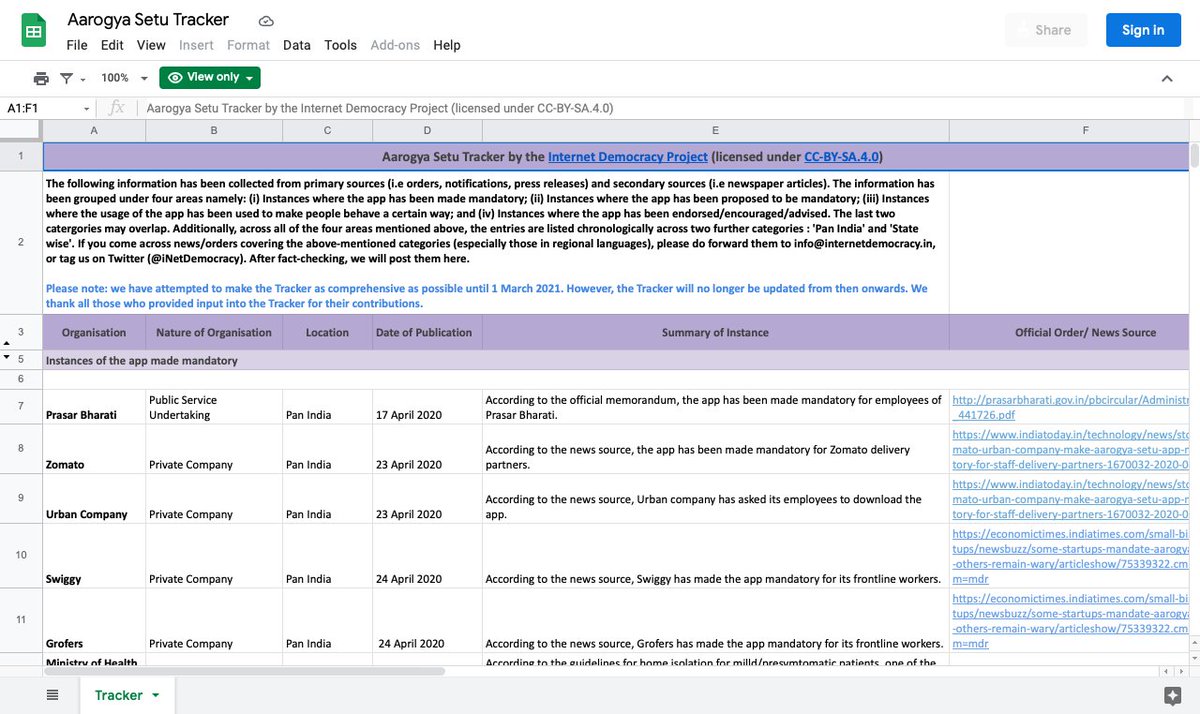Open the all sheets list icon
Screen dimensions: 1200x714
click(53, 695)
